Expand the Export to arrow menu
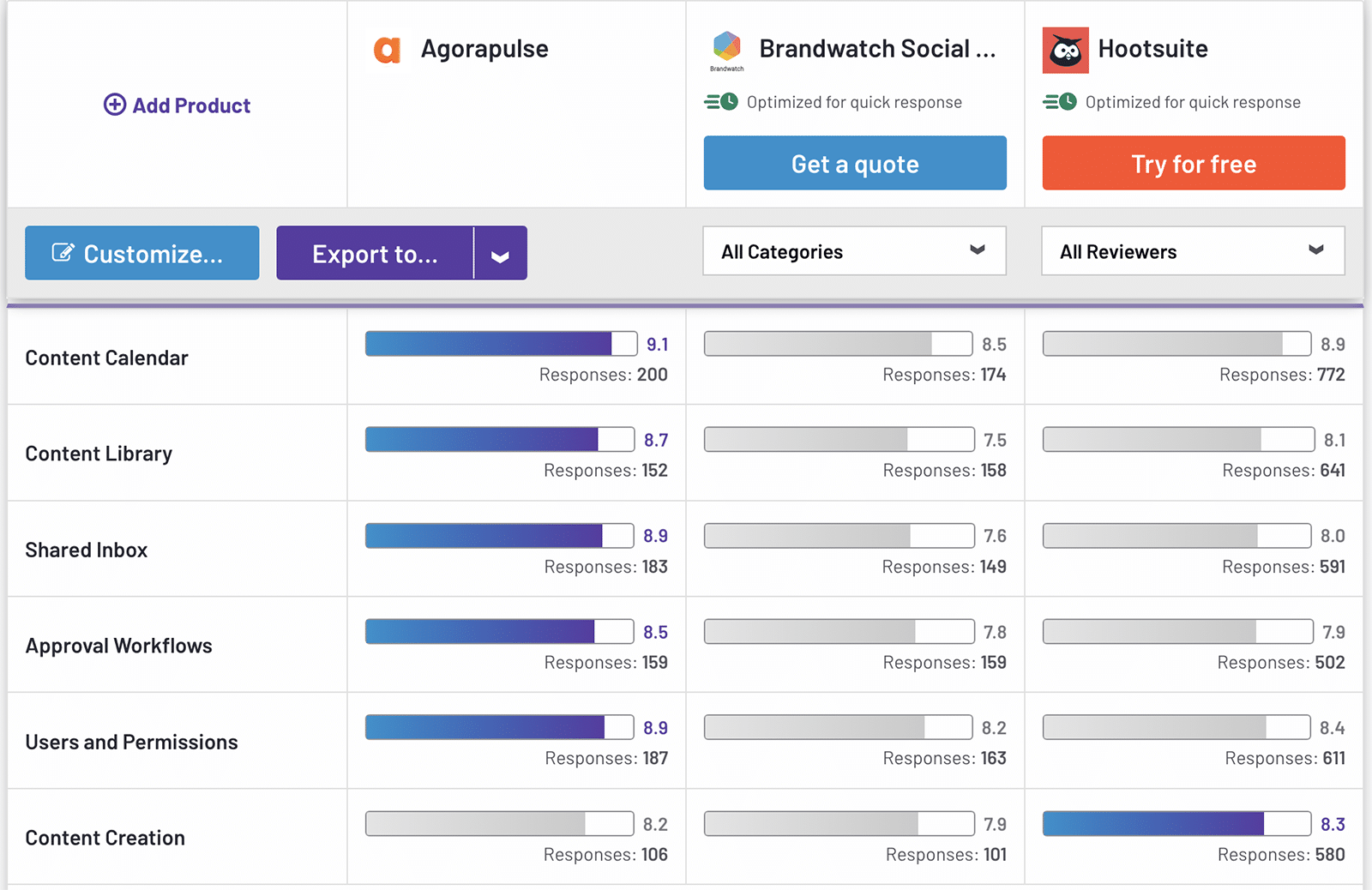 [x=500, y=255]
